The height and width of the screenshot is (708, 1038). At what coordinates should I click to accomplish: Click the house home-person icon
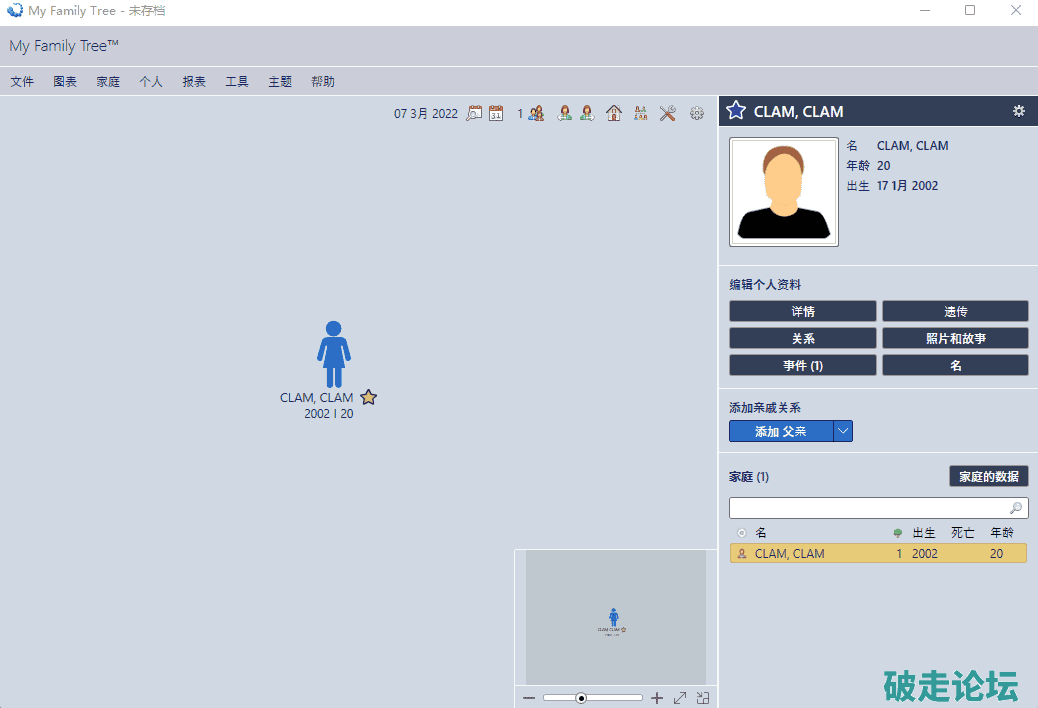pos(614,114)
